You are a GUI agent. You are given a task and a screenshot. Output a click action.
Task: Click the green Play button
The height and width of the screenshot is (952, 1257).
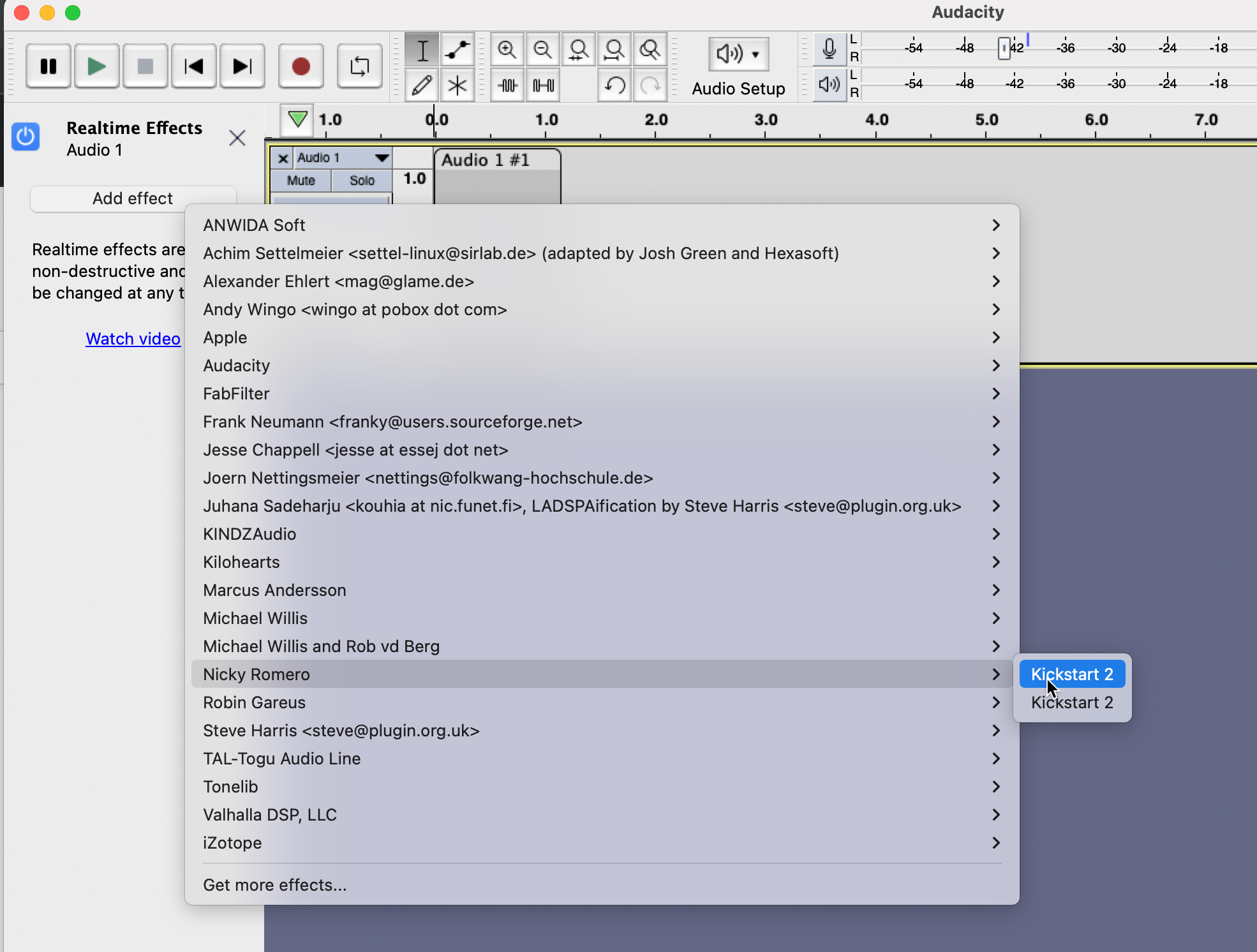pyautogui.click(x=96, y=66)
